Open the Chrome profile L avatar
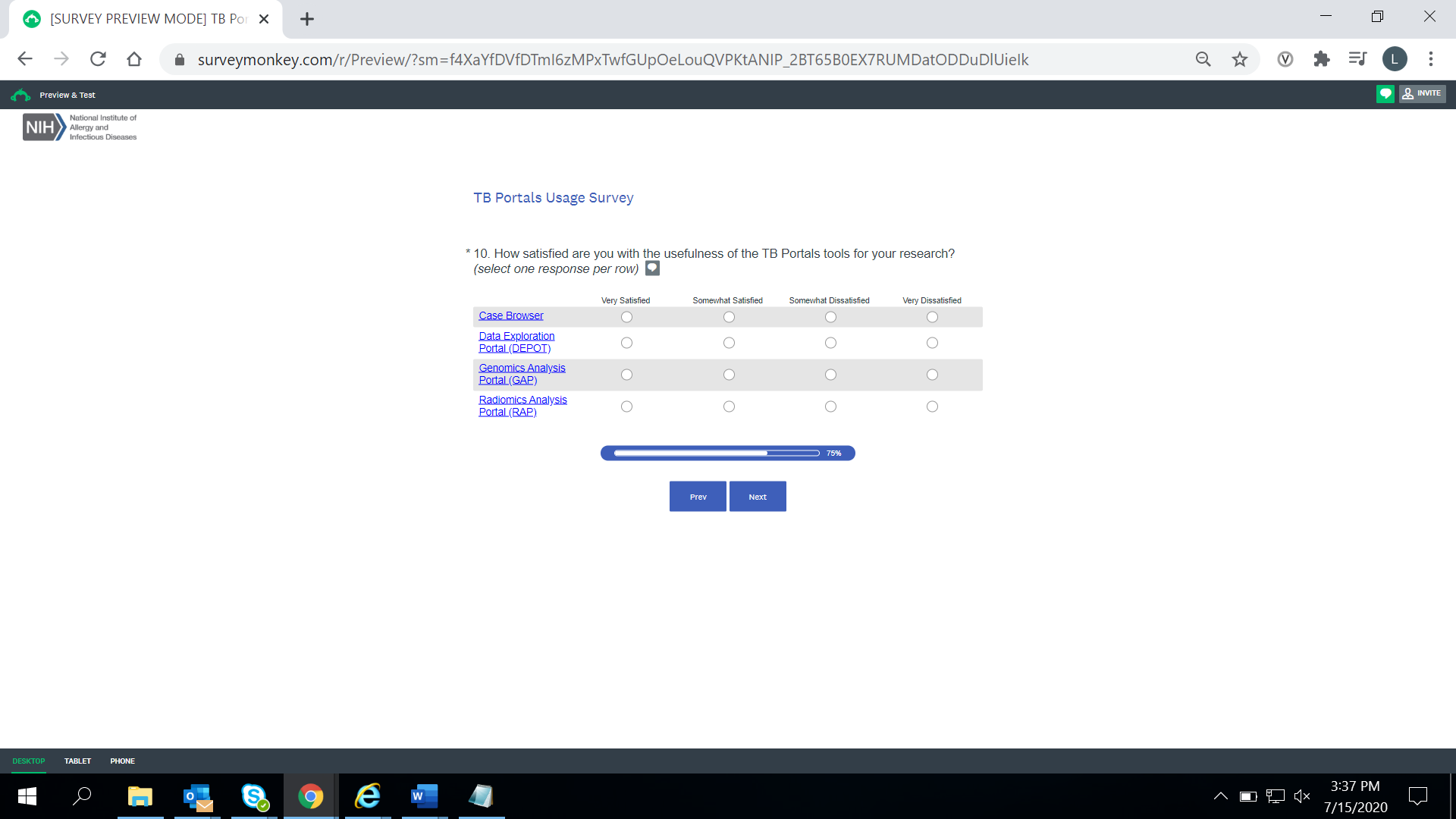 point(1394,59)
